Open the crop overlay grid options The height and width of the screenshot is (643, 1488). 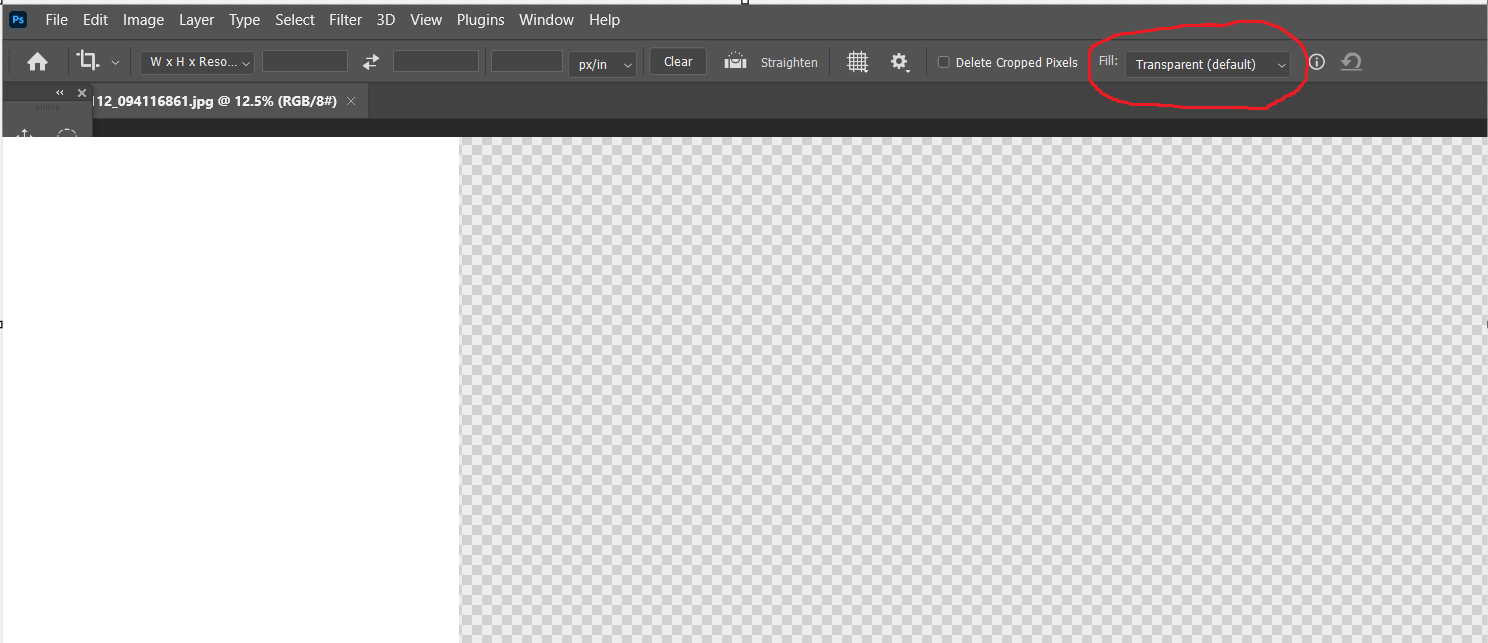tap(857, 61)
